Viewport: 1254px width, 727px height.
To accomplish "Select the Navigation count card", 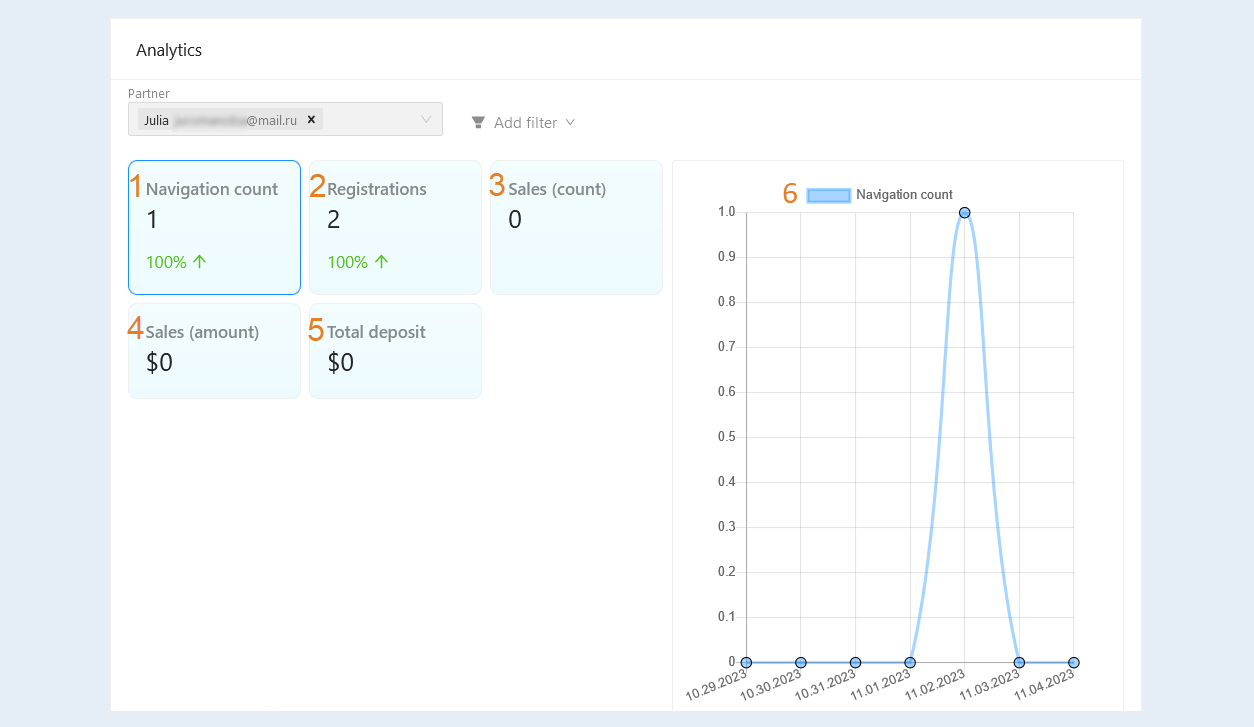I will [x=214, y=227].
